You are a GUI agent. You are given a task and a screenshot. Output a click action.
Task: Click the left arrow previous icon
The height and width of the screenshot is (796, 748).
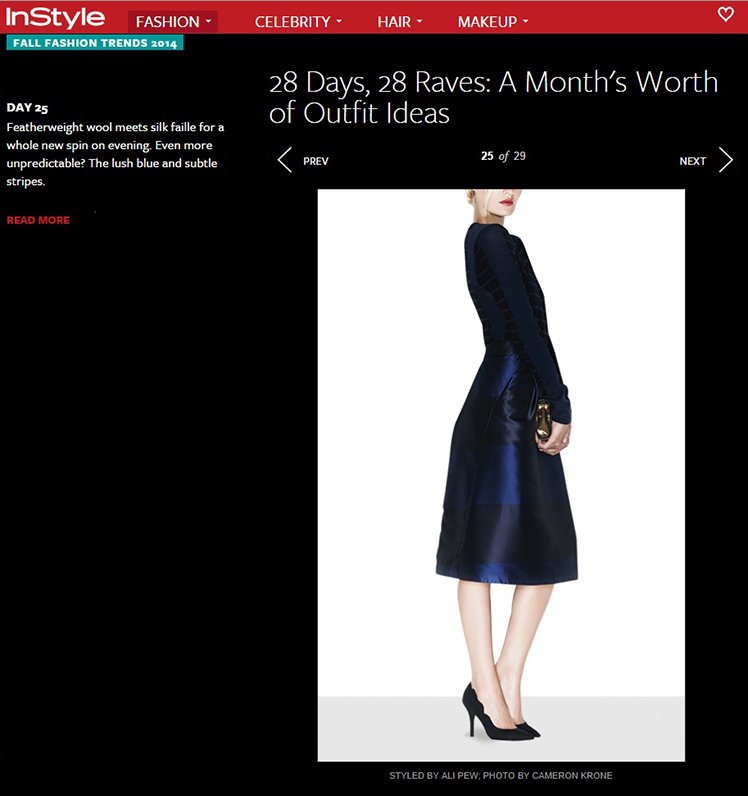point(285,160)
